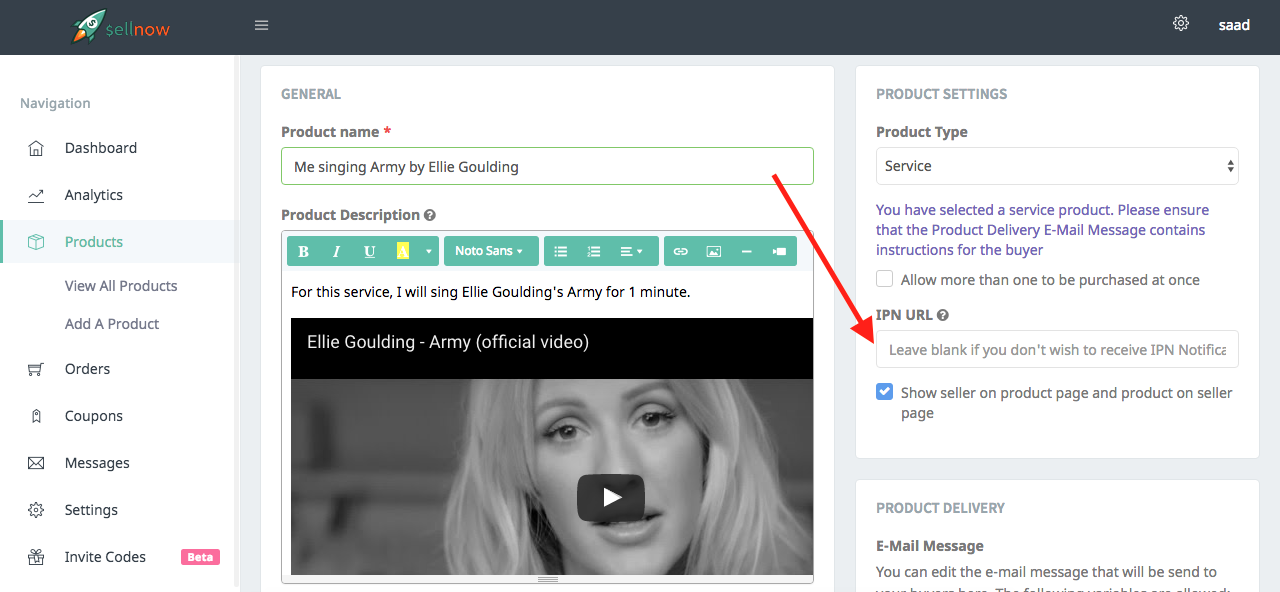Open the paragraph alignment dropdown
Viewport: 1280px width, 592px height.
(634, 251)
